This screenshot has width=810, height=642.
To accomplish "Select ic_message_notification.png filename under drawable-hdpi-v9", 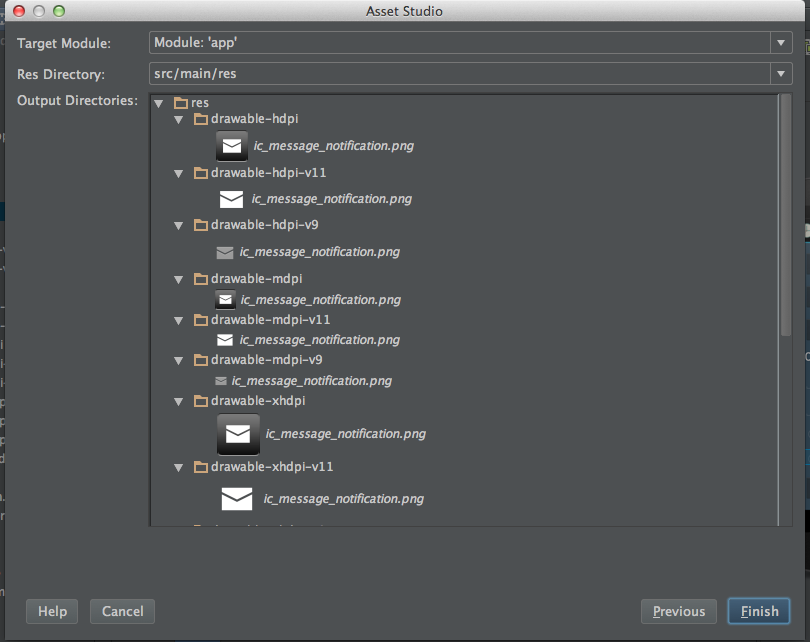I will [x=319, y=253].
